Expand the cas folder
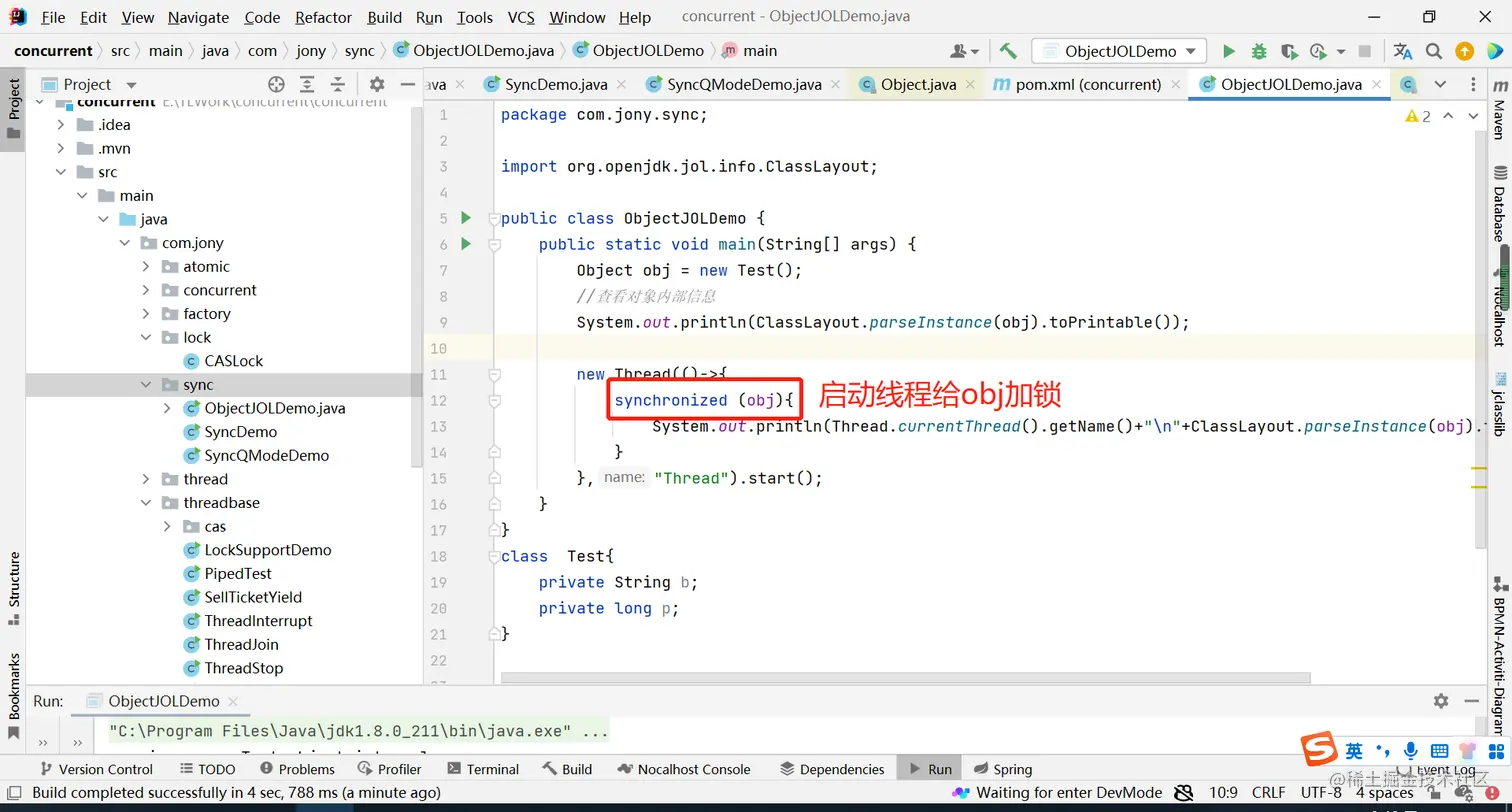Screen dimensions: 1512x812 coord(167,526)
